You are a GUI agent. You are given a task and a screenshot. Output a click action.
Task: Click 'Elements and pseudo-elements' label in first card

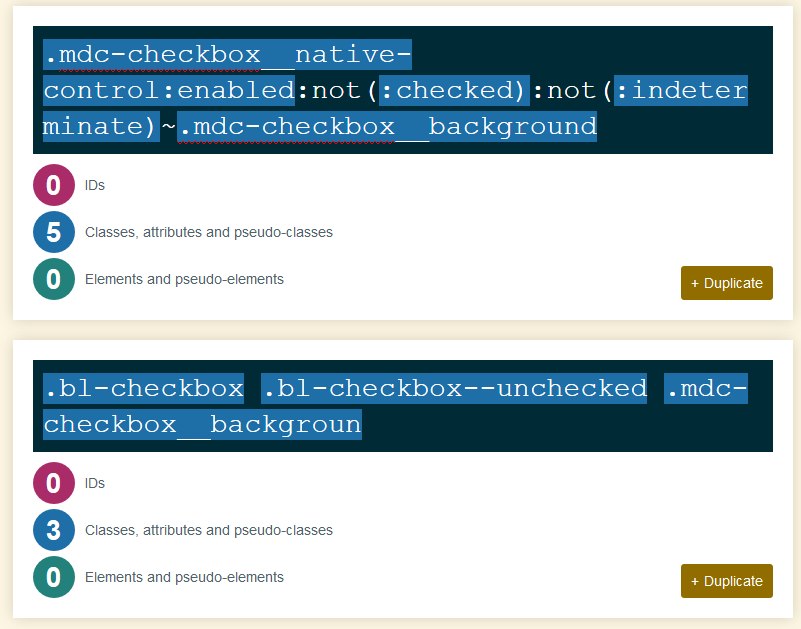[184, 279]
